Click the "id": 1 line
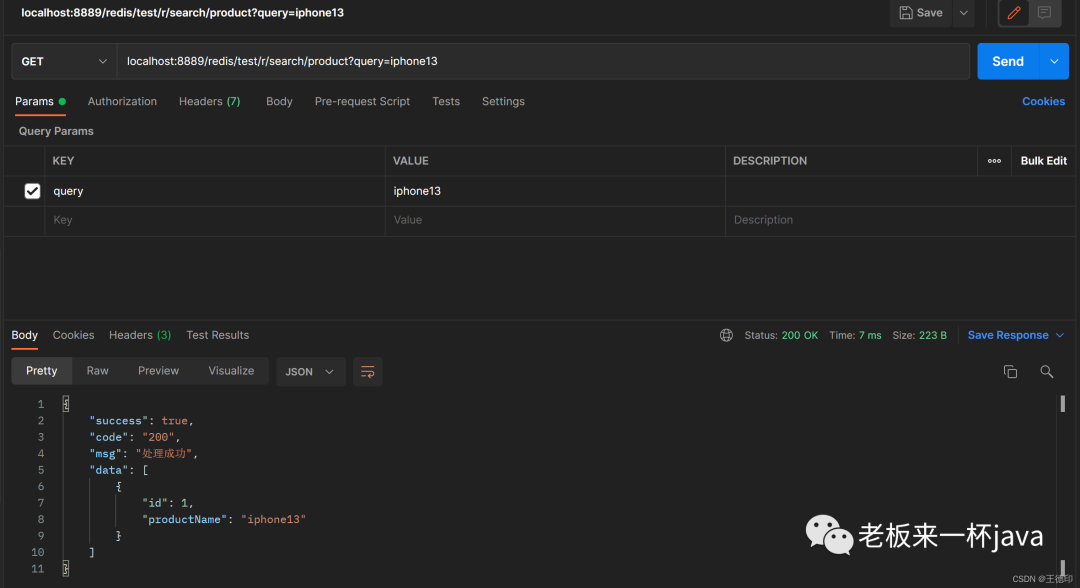Screen dimensions: 1080x588 click(x=167, y=503)
